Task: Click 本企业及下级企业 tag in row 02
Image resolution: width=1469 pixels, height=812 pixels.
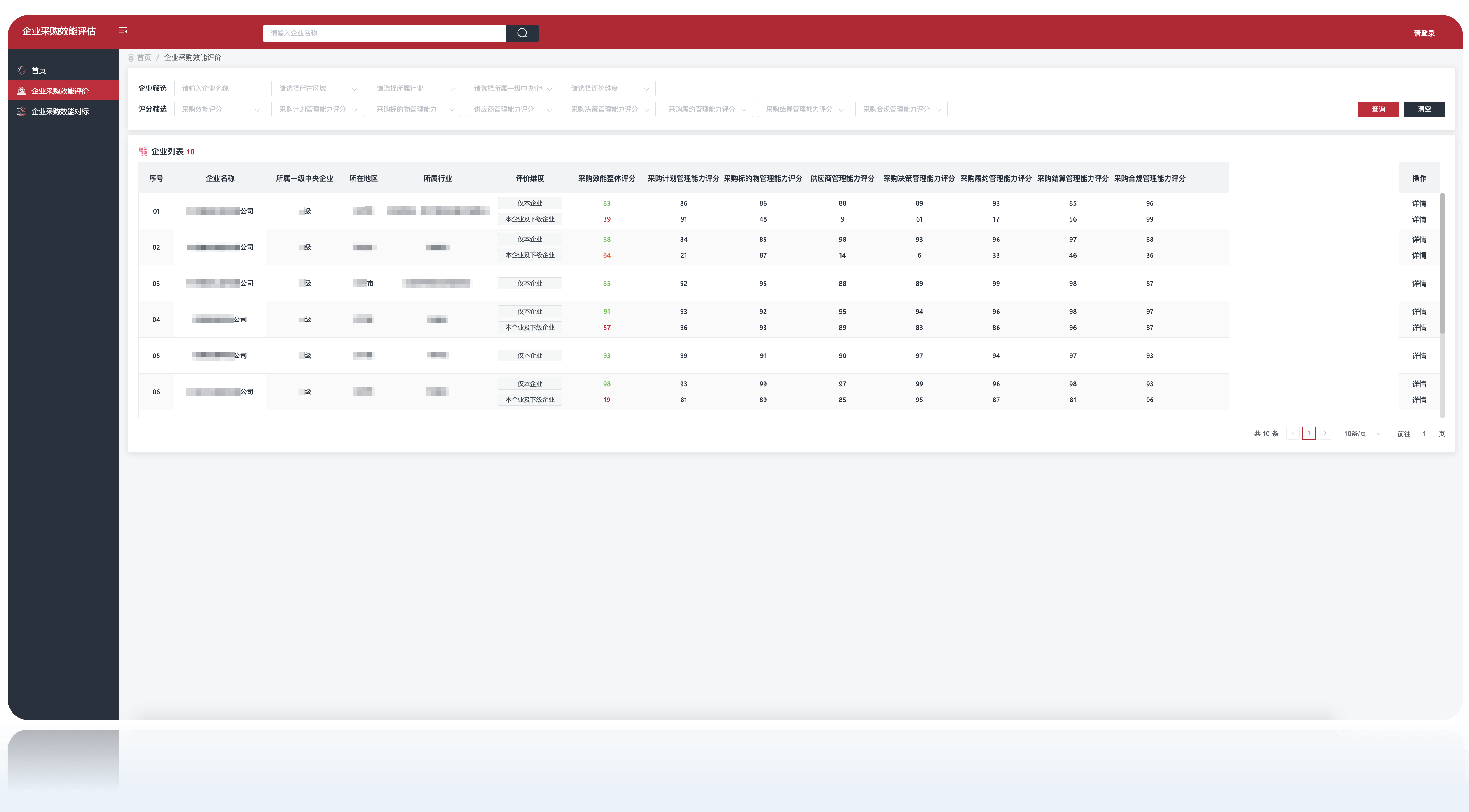Action: click(530, 255)
